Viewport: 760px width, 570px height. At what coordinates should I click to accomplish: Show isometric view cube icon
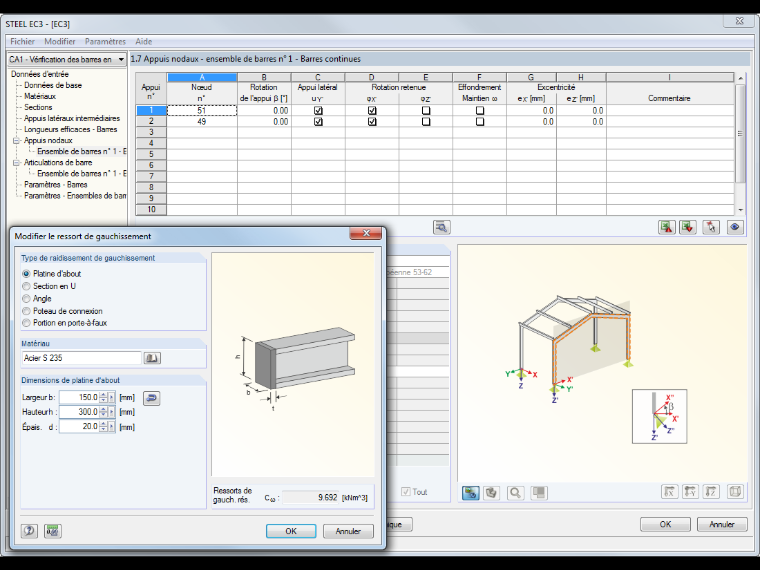click(735, 491)
